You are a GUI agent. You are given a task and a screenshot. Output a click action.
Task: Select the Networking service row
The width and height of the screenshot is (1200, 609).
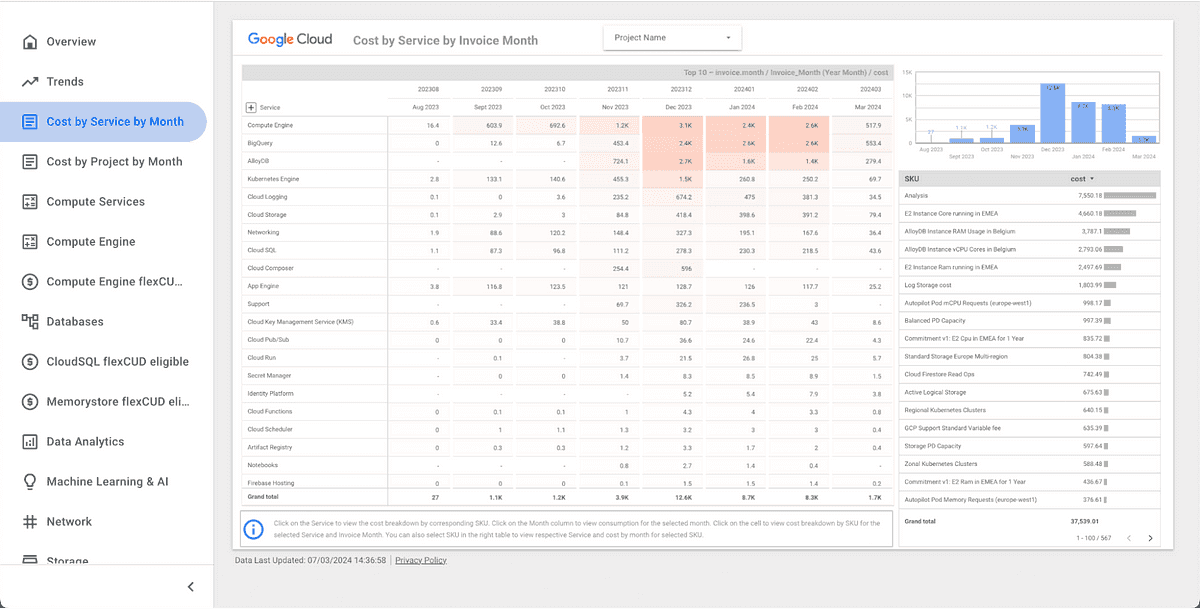pos(567,232)
